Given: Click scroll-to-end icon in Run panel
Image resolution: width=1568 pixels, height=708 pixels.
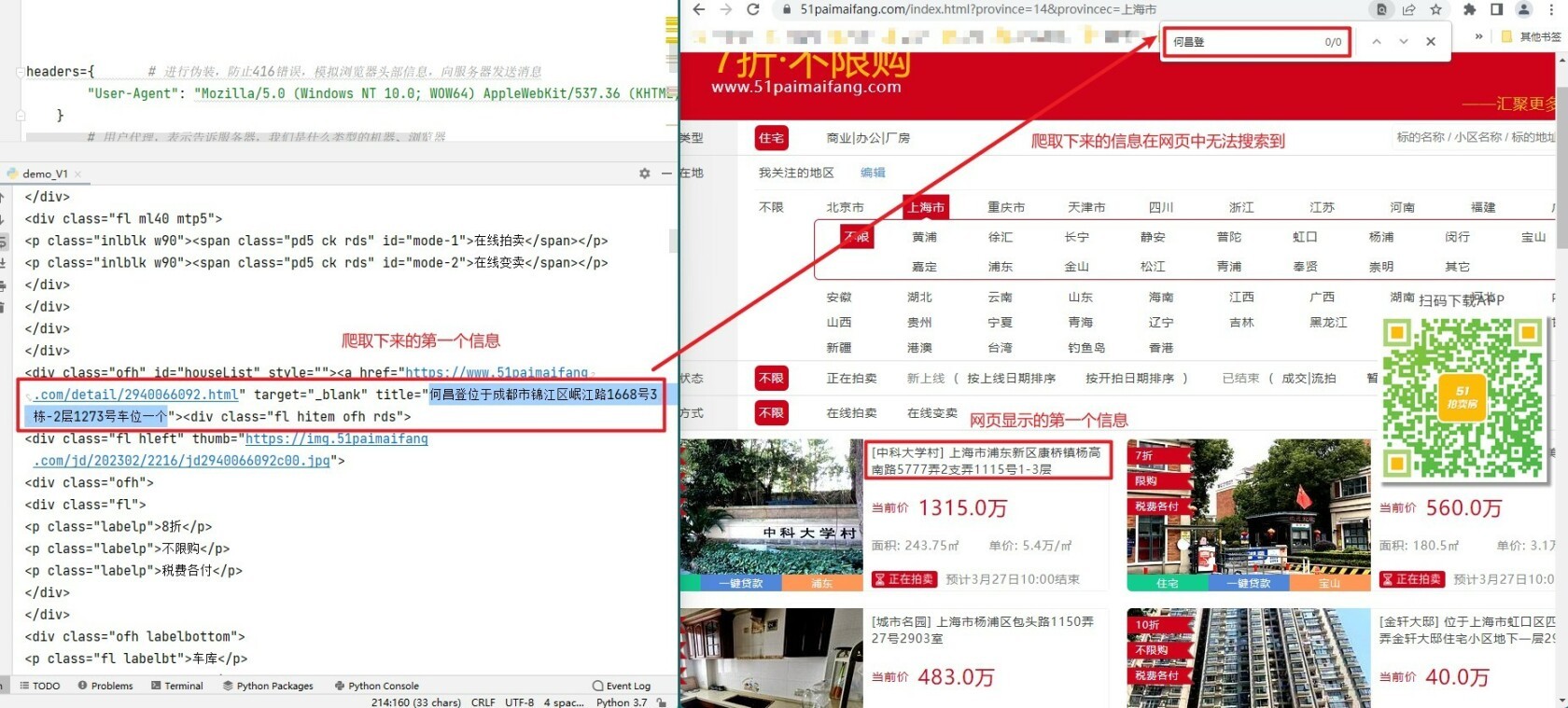Looking at the screenshot, I should click(4, 264).
